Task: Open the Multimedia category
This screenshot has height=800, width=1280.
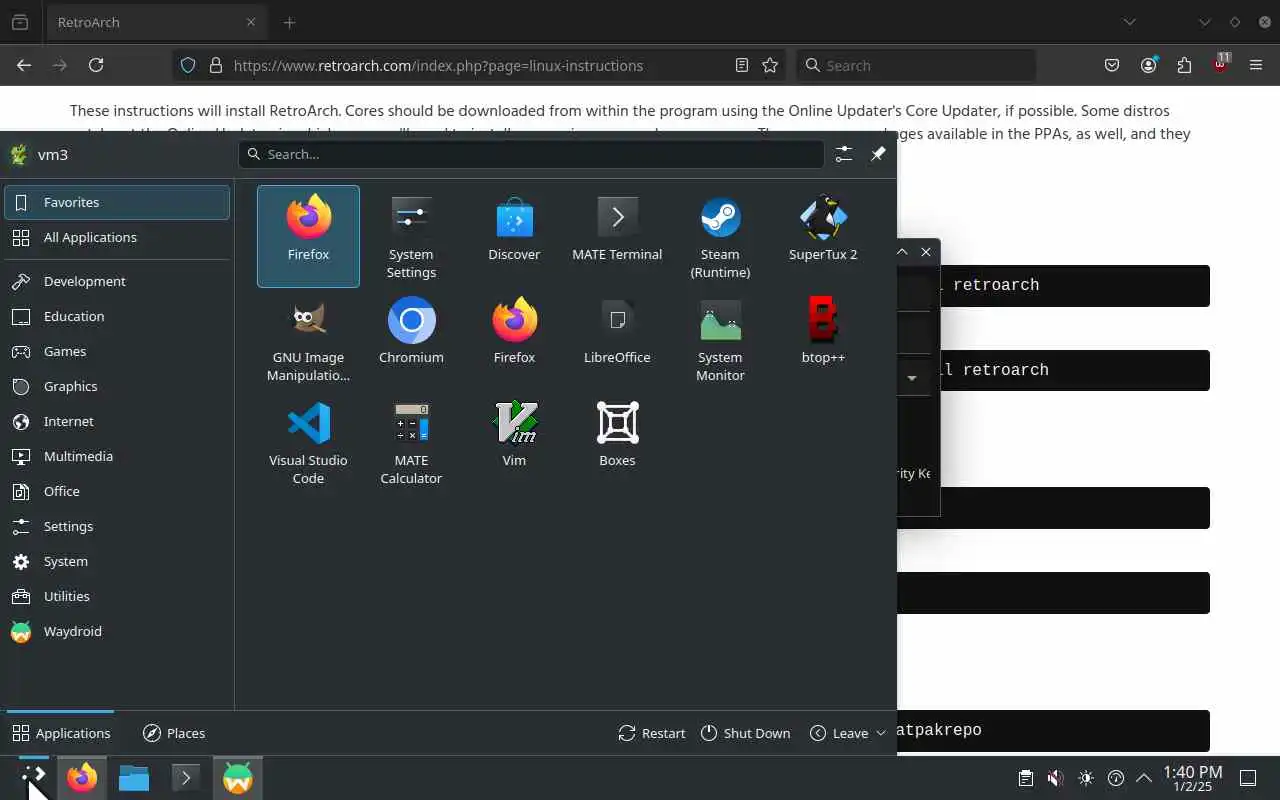Action: tap(117, 456)
